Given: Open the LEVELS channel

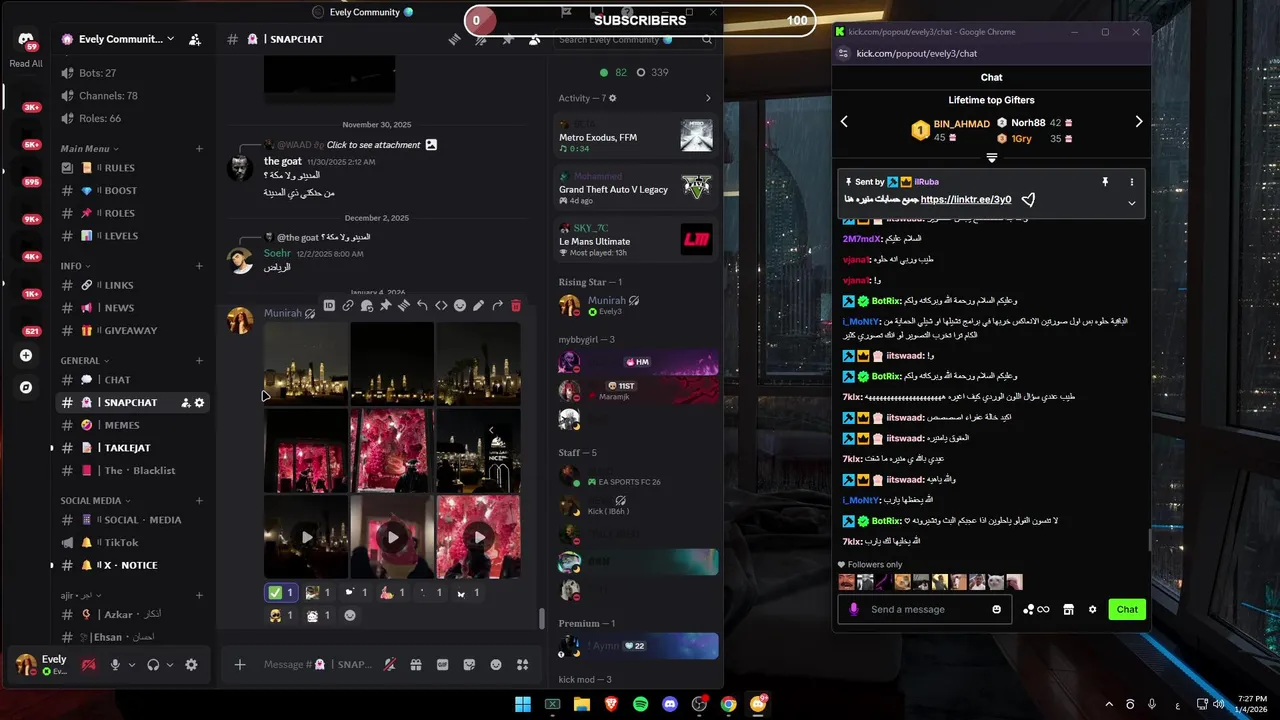Looking at the screenshot, I should pyautogui.click(x=130, y=236).
